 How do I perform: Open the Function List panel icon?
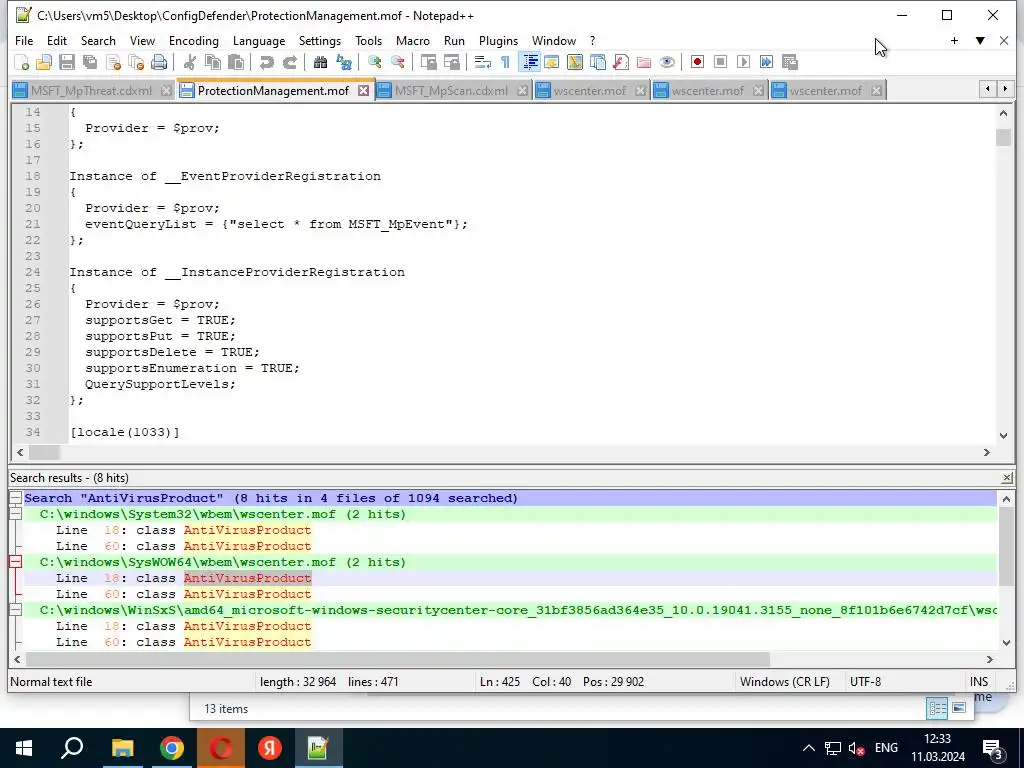[x=621, y=62]
